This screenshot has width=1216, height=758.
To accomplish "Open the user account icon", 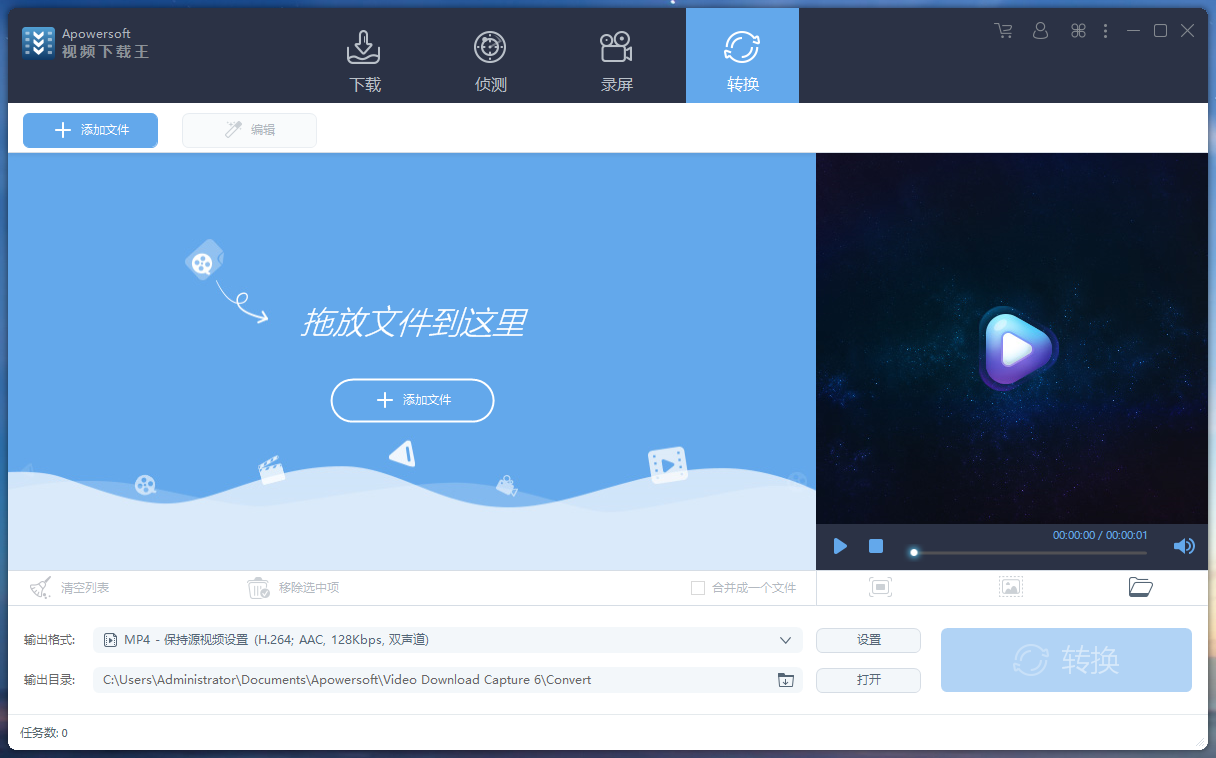I will tap(1040, 30).
